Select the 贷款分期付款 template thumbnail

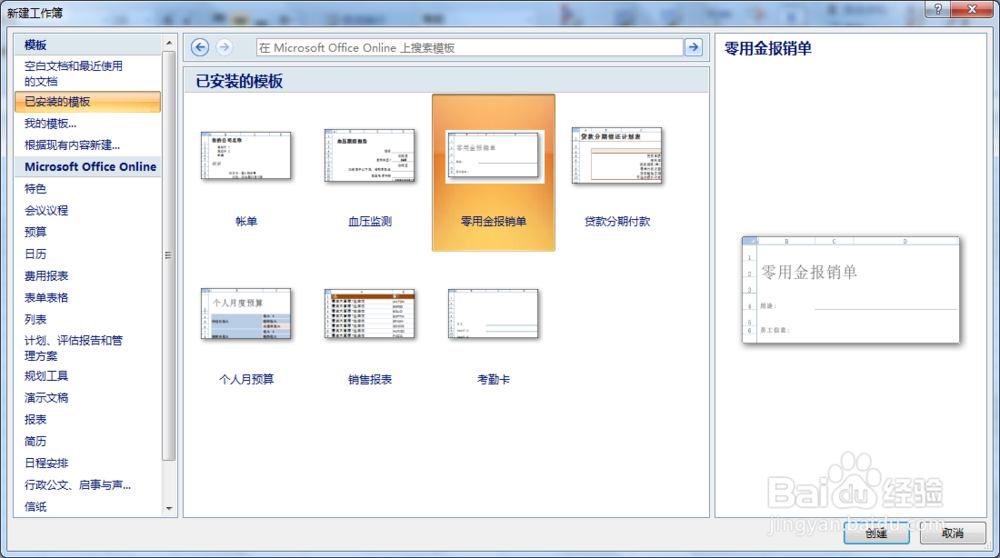pos(617,156)
